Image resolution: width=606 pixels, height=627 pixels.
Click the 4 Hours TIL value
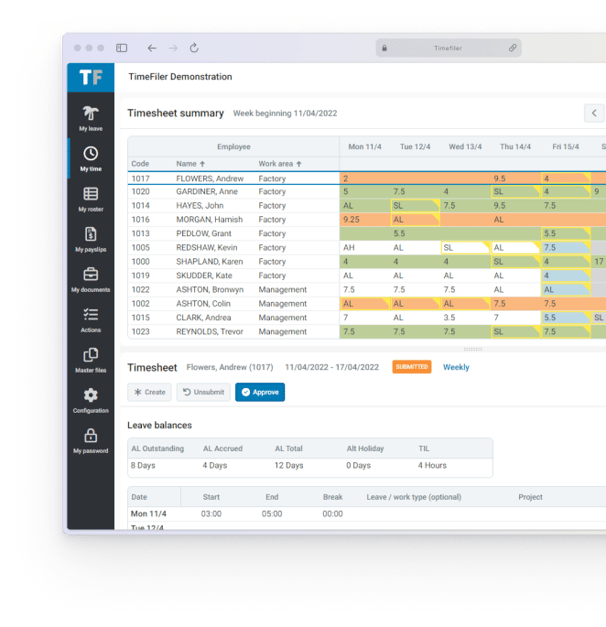pos(432,465)
